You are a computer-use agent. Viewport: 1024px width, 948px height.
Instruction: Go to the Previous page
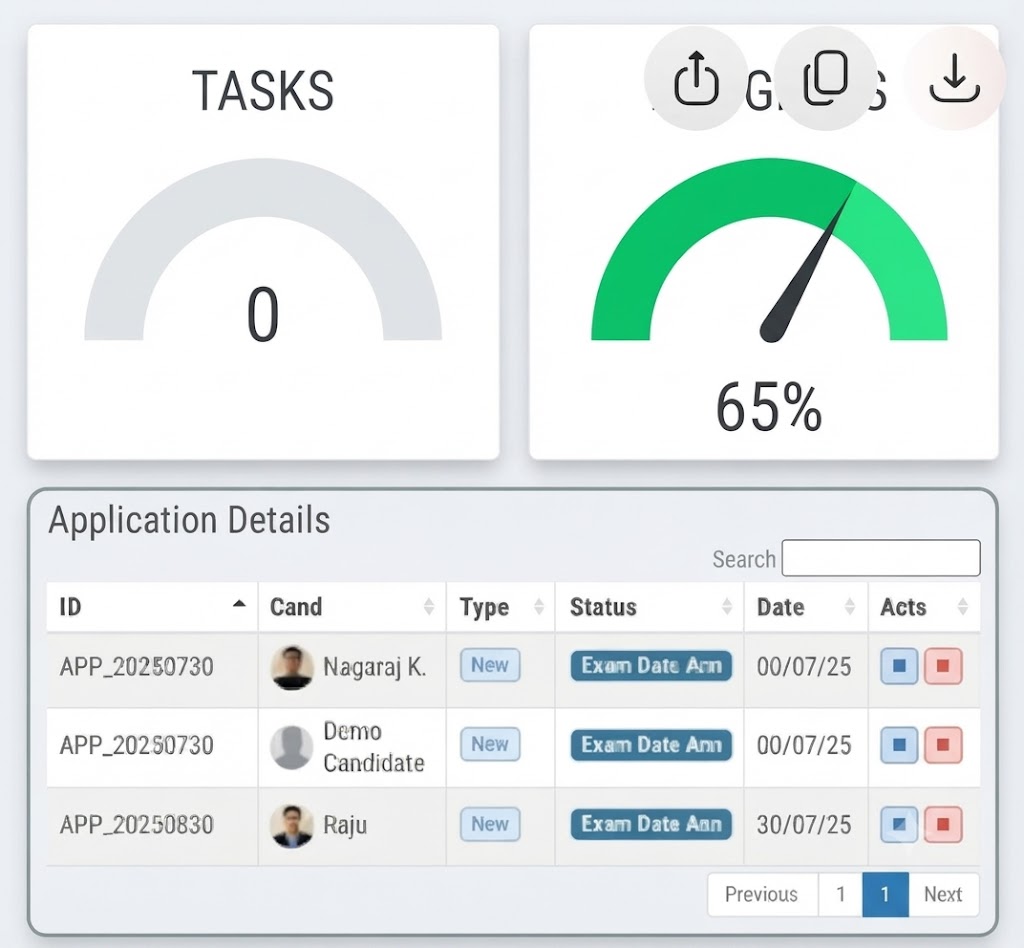tap(762, 894)
